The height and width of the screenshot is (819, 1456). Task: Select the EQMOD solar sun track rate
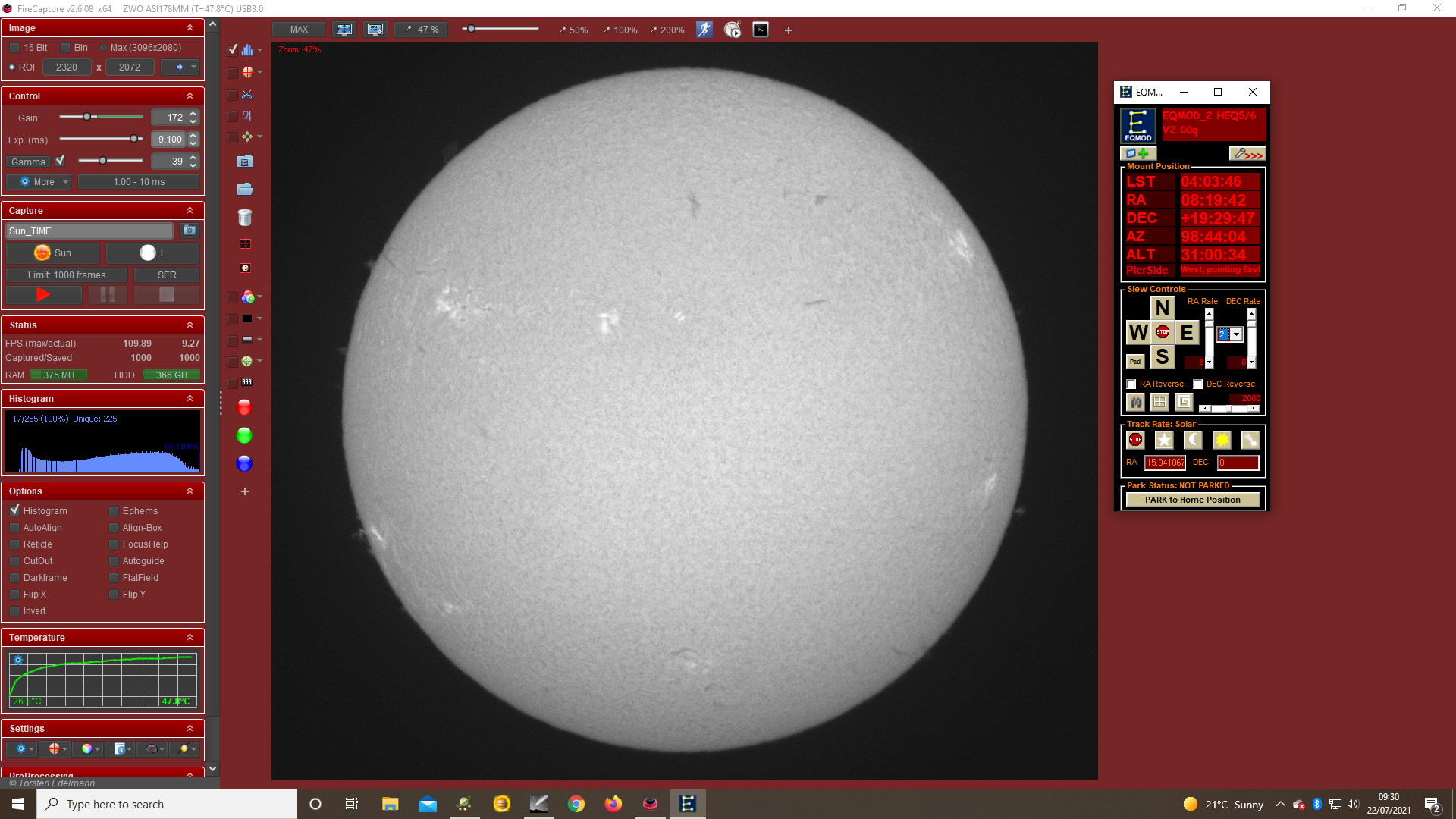pos(1222,440)
